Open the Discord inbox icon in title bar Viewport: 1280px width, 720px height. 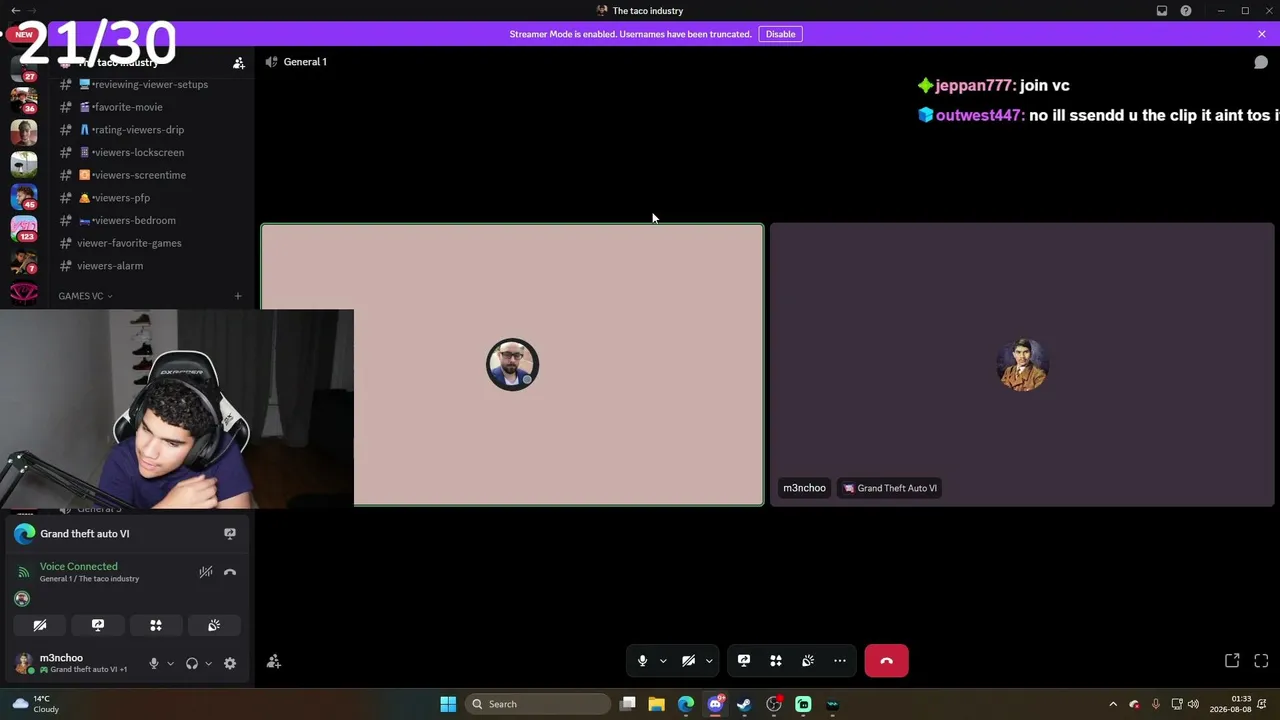coord(1162,11)
